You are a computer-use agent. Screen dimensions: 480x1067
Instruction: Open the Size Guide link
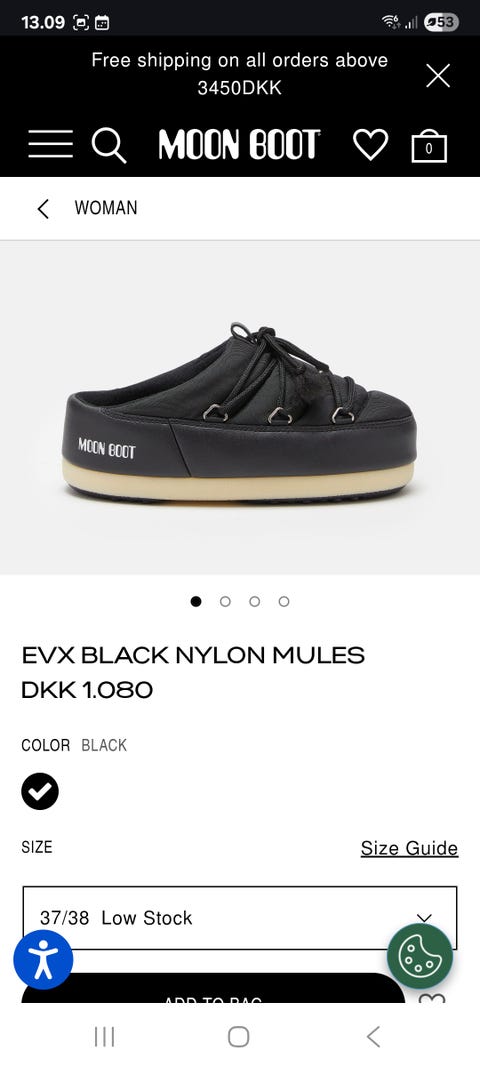409,848
